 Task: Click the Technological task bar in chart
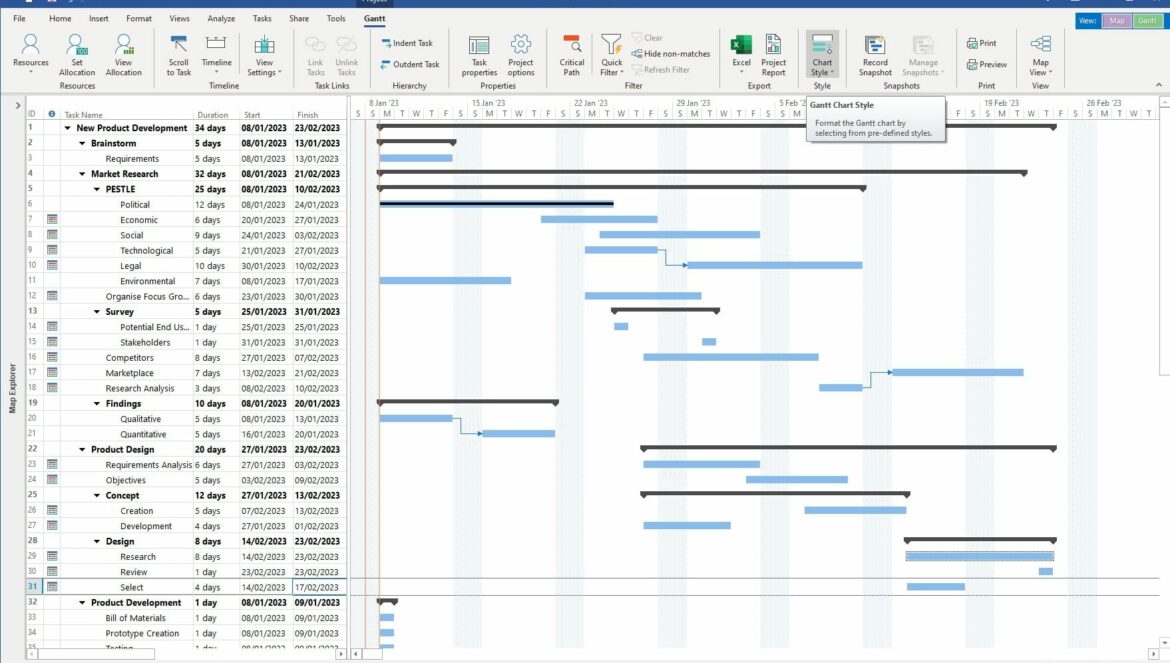pyautogui.click(x=621, y=250)
